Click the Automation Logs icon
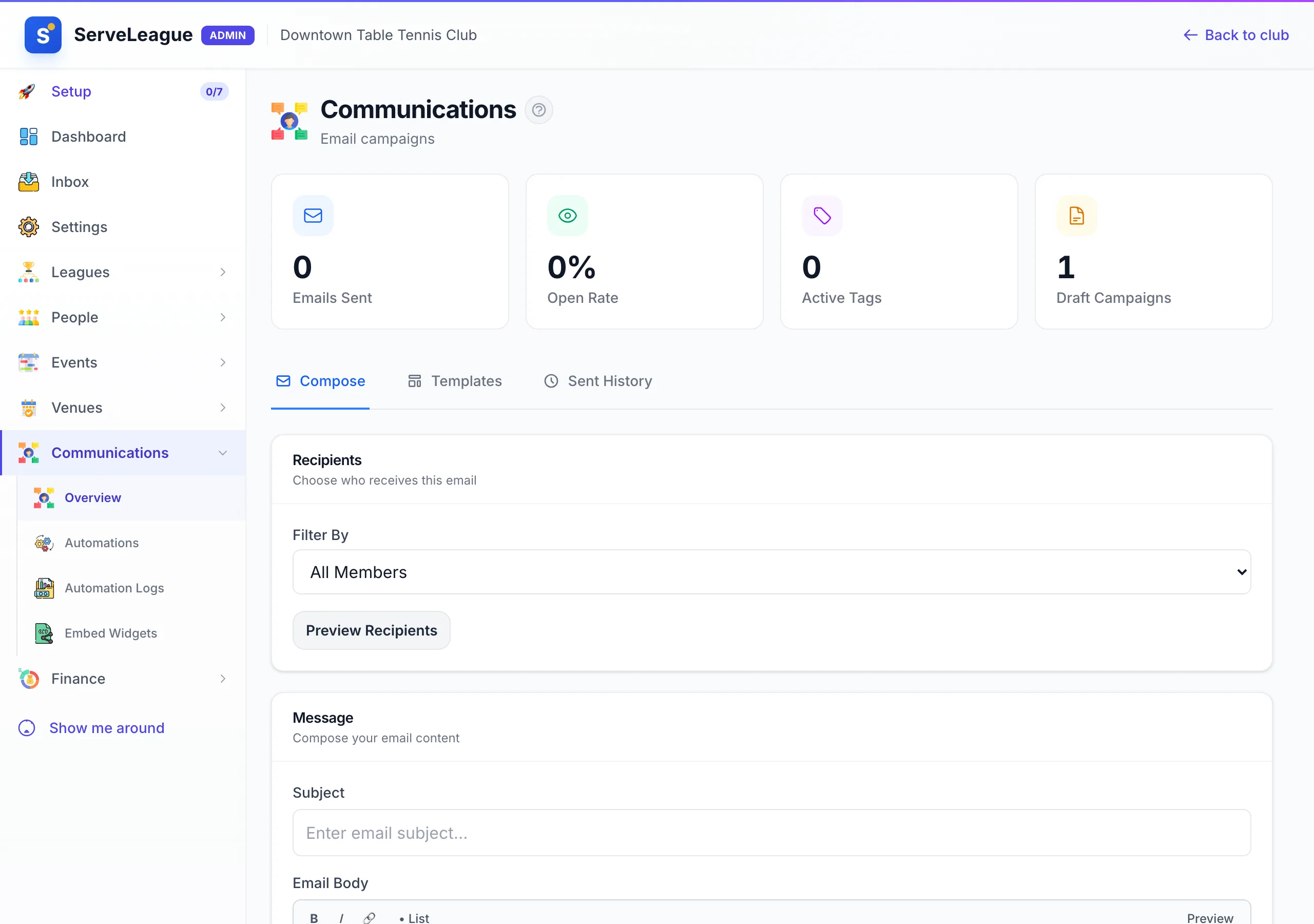 pyautogui.click(x=44, y=588)
